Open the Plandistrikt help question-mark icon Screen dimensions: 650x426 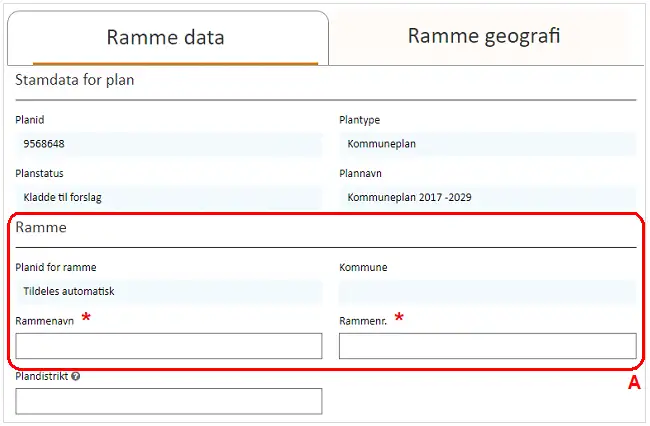pyautogui.click(x=76, y=377)
